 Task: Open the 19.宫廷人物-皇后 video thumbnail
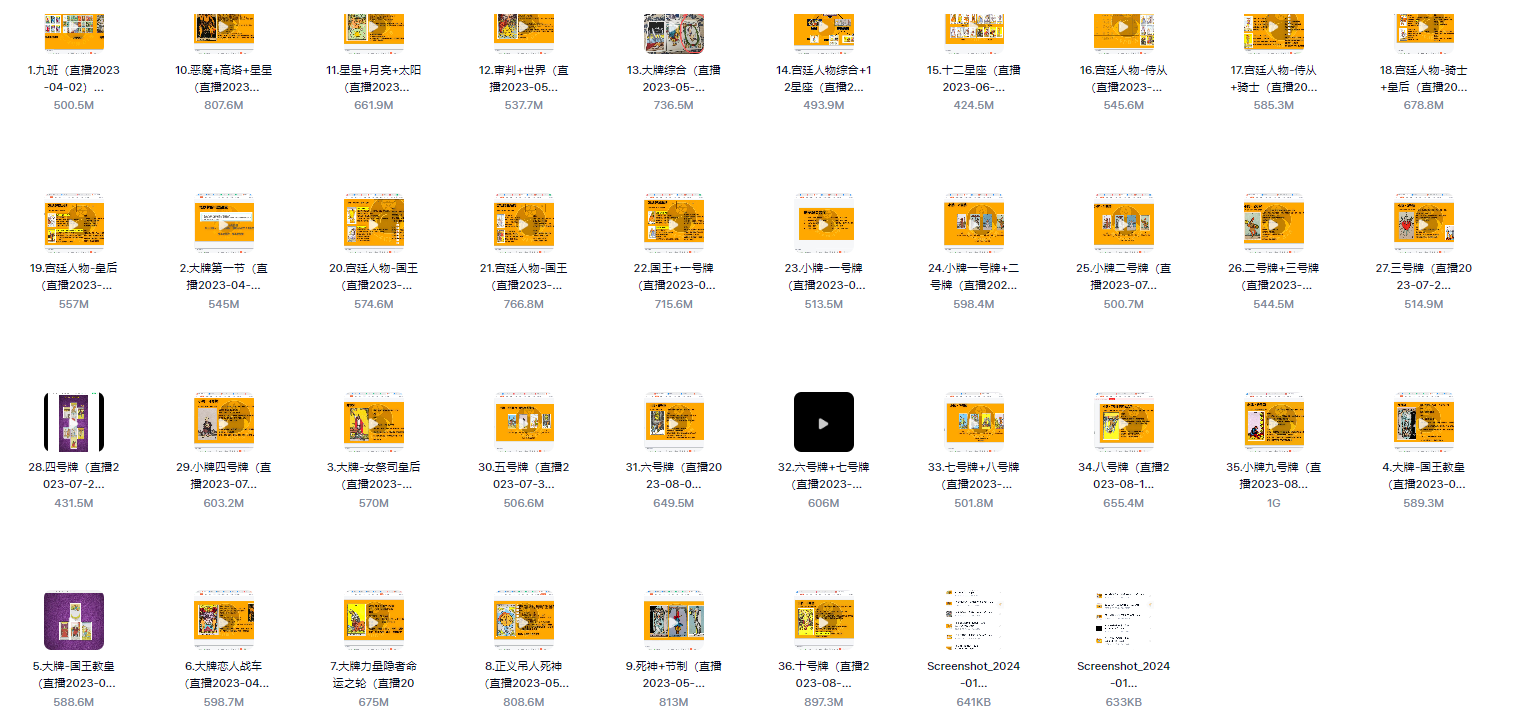(74, 223)
